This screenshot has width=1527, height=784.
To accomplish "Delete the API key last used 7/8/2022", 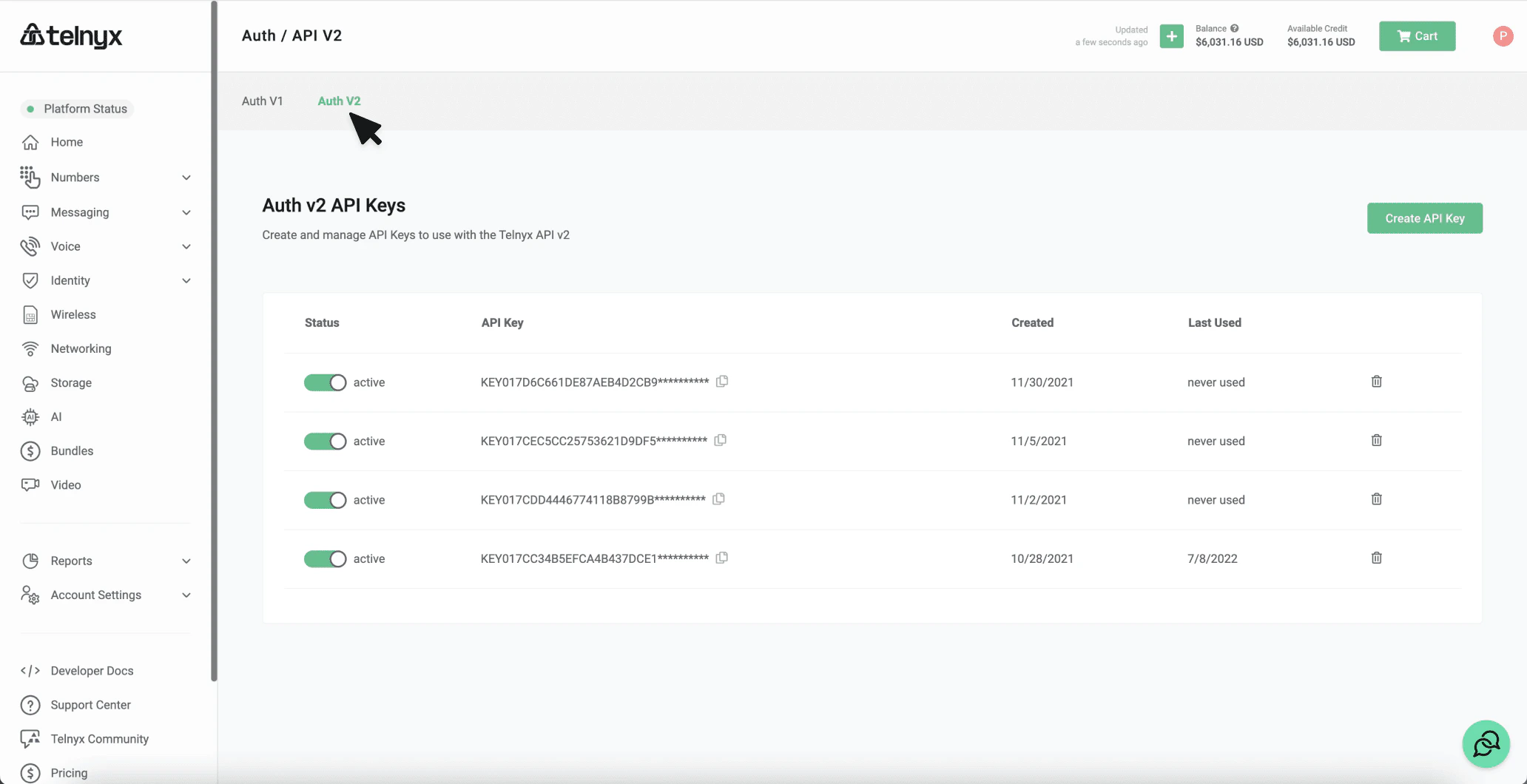I will tap(1376, 558).
